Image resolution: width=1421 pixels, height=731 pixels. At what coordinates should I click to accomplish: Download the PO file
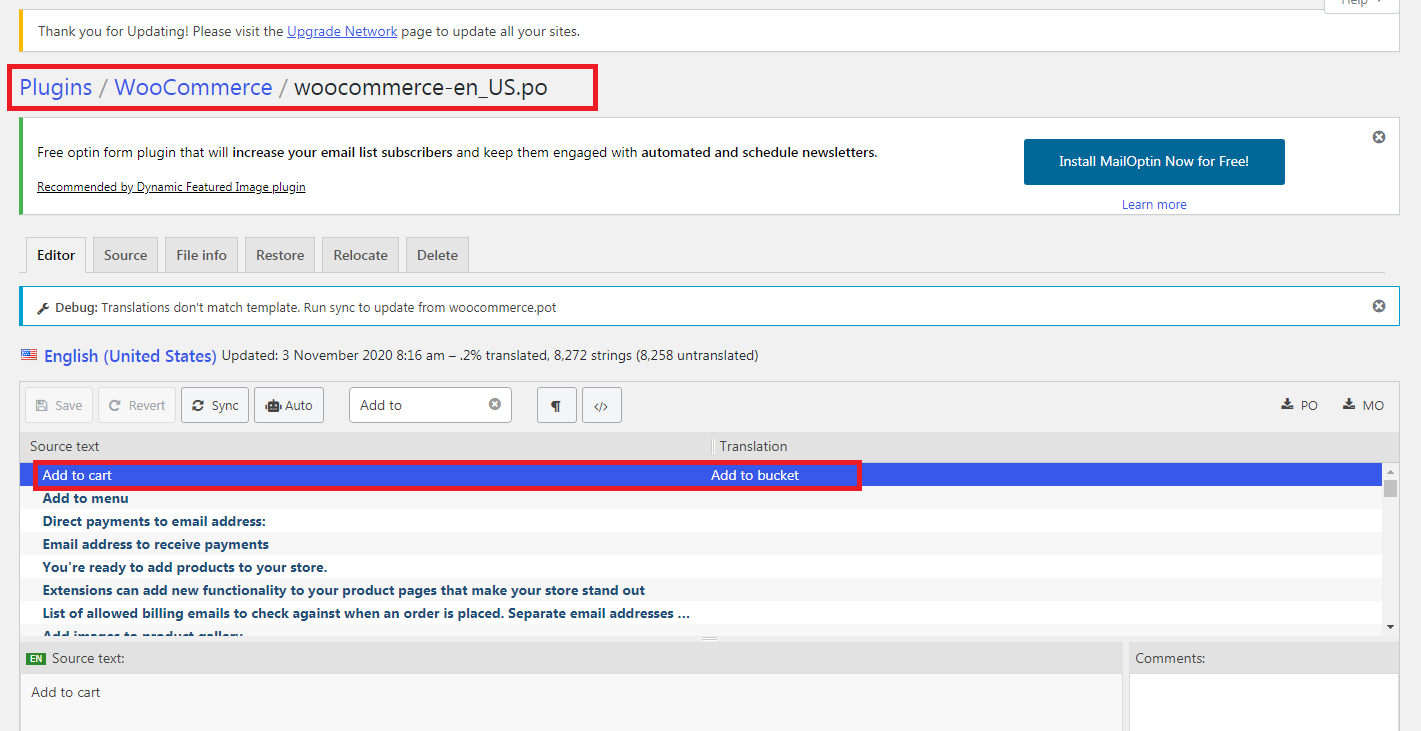pyautogui.click(x=1300, y=405)
